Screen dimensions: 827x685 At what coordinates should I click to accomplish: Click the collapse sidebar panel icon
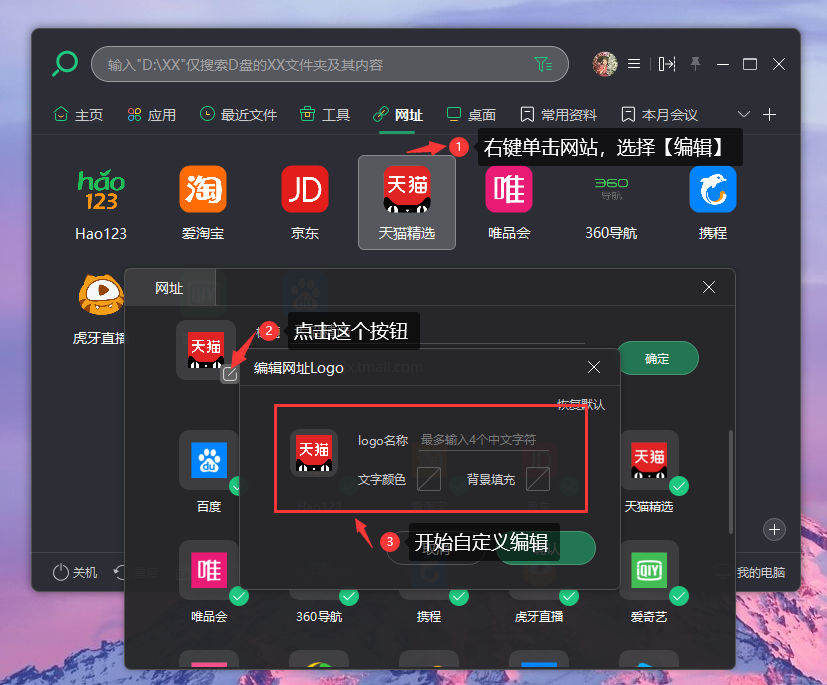click(667, 64)
